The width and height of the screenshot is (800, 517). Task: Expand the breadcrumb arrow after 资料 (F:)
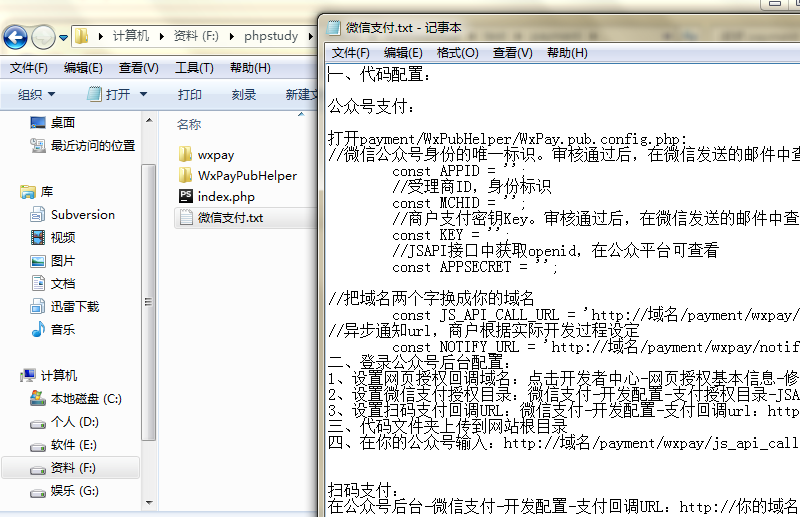tap(232, 36)
